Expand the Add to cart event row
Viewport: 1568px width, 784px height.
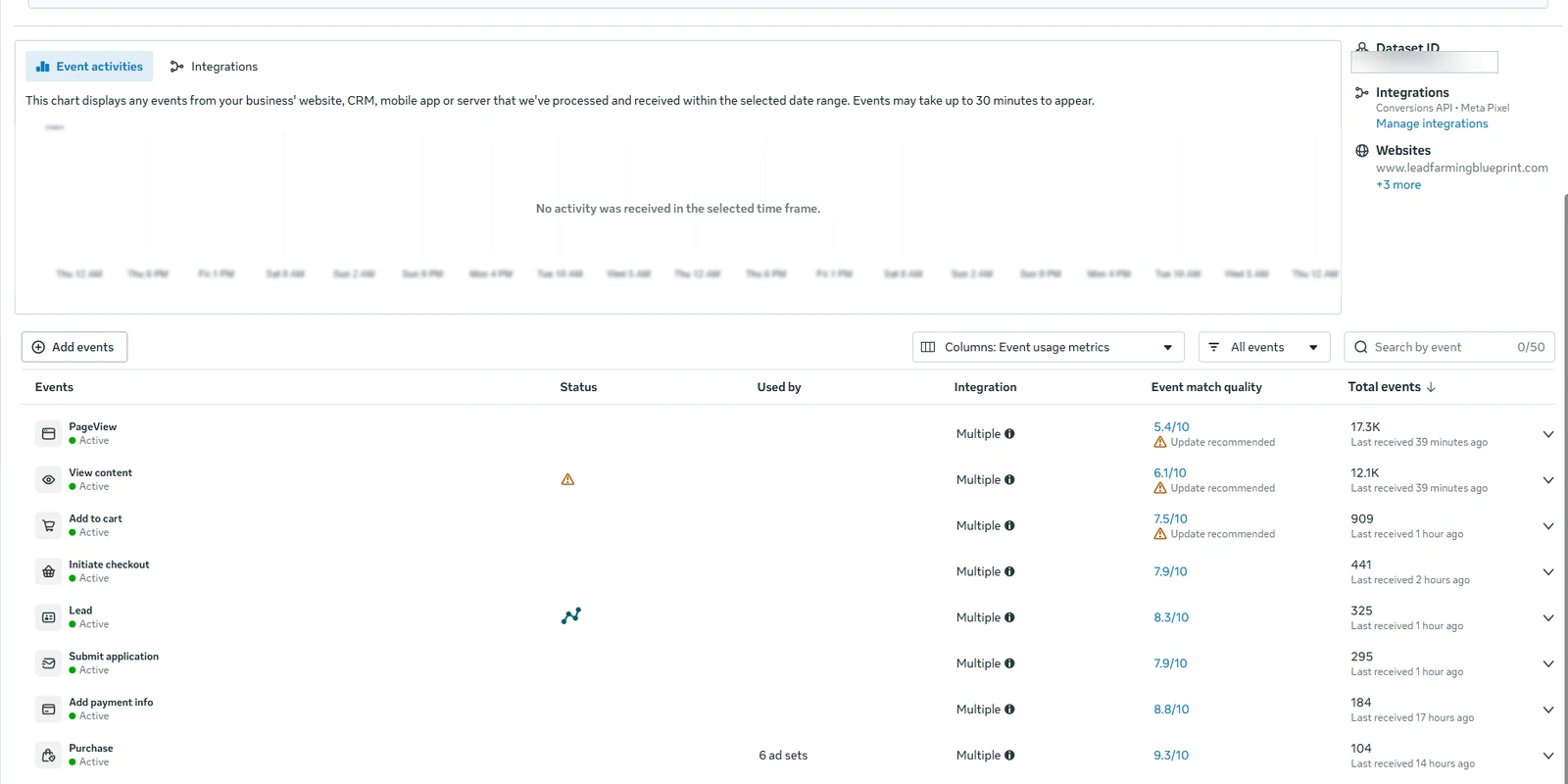pyautogui.click(x=1548, y=526)
